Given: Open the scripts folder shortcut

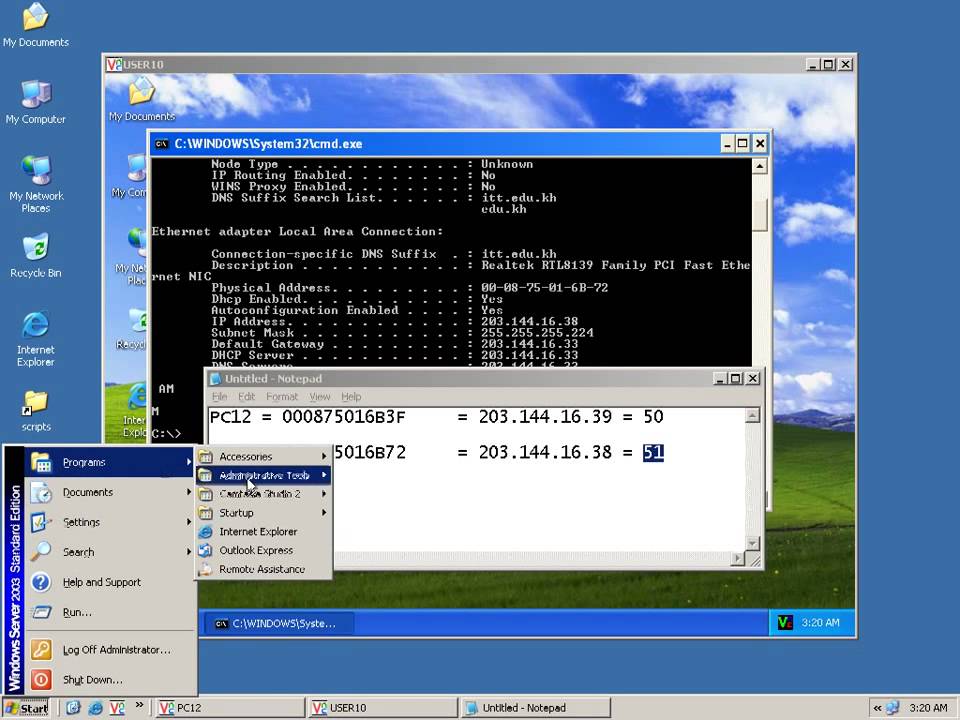Looking at the screenshot, I should pyautogui.click(x=36, y=410).
